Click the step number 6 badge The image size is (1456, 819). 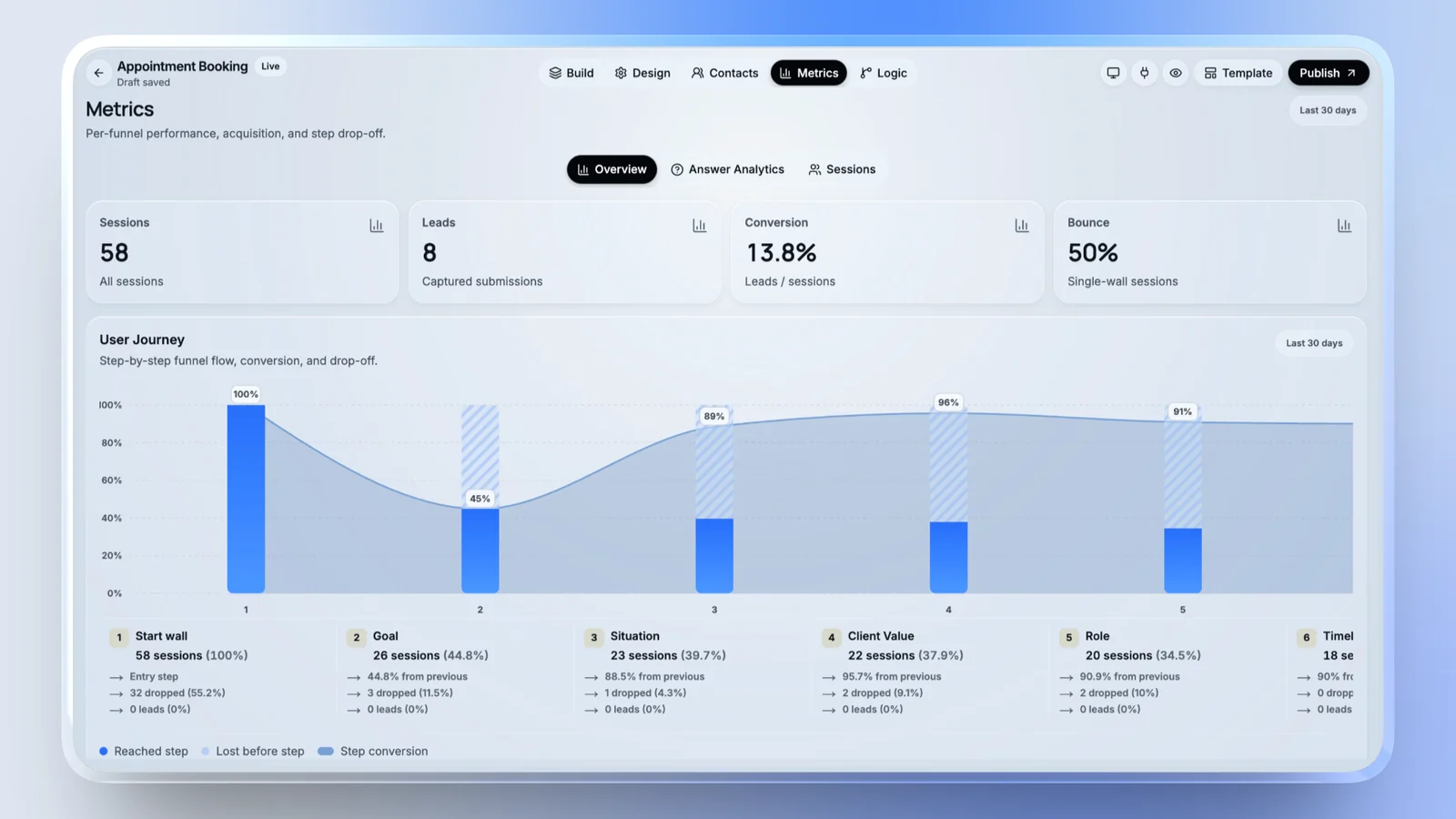1307,637
